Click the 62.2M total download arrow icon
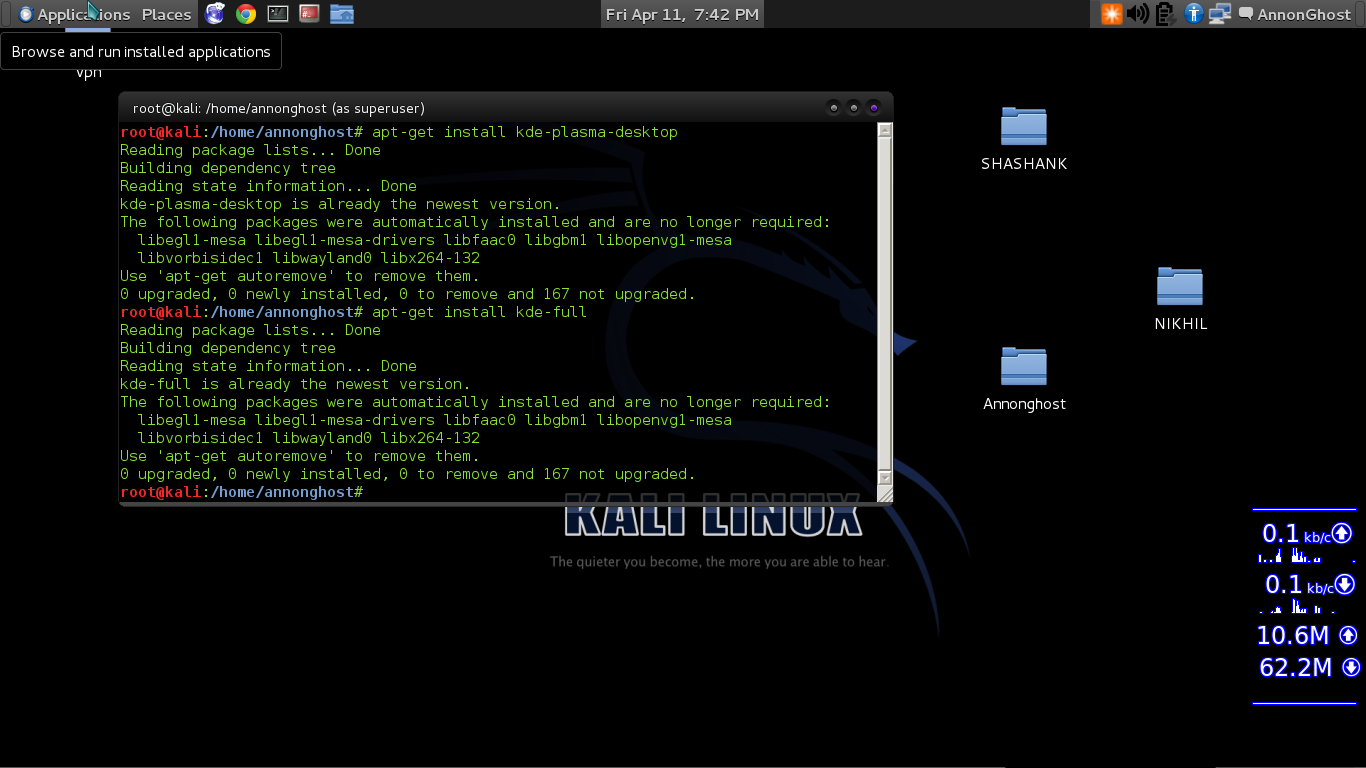The height and width of the screenshot is (768, 1366). tap(1351, 667)
